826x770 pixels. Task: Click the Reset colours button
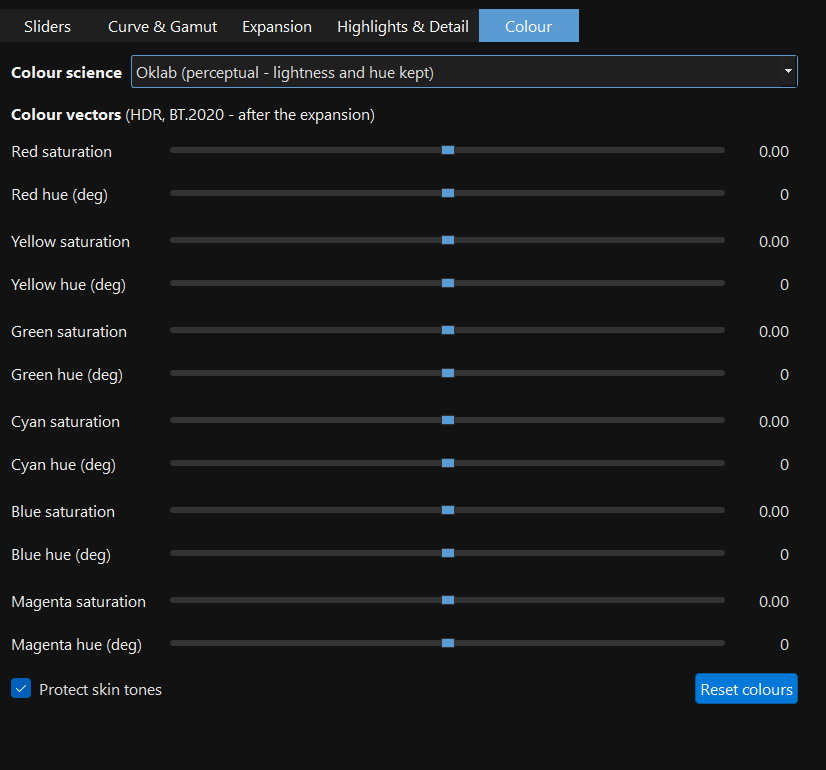746,688
